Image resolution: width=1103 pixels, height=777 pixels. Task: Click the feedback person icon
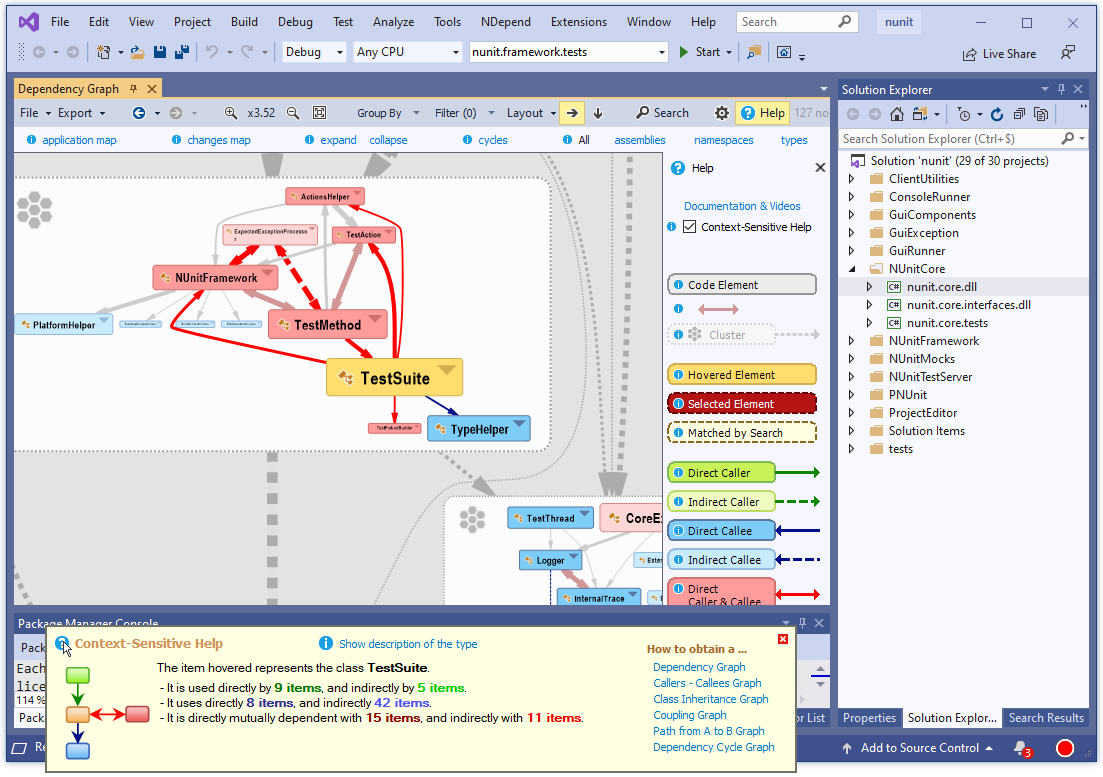click(x=1068, y=53)
